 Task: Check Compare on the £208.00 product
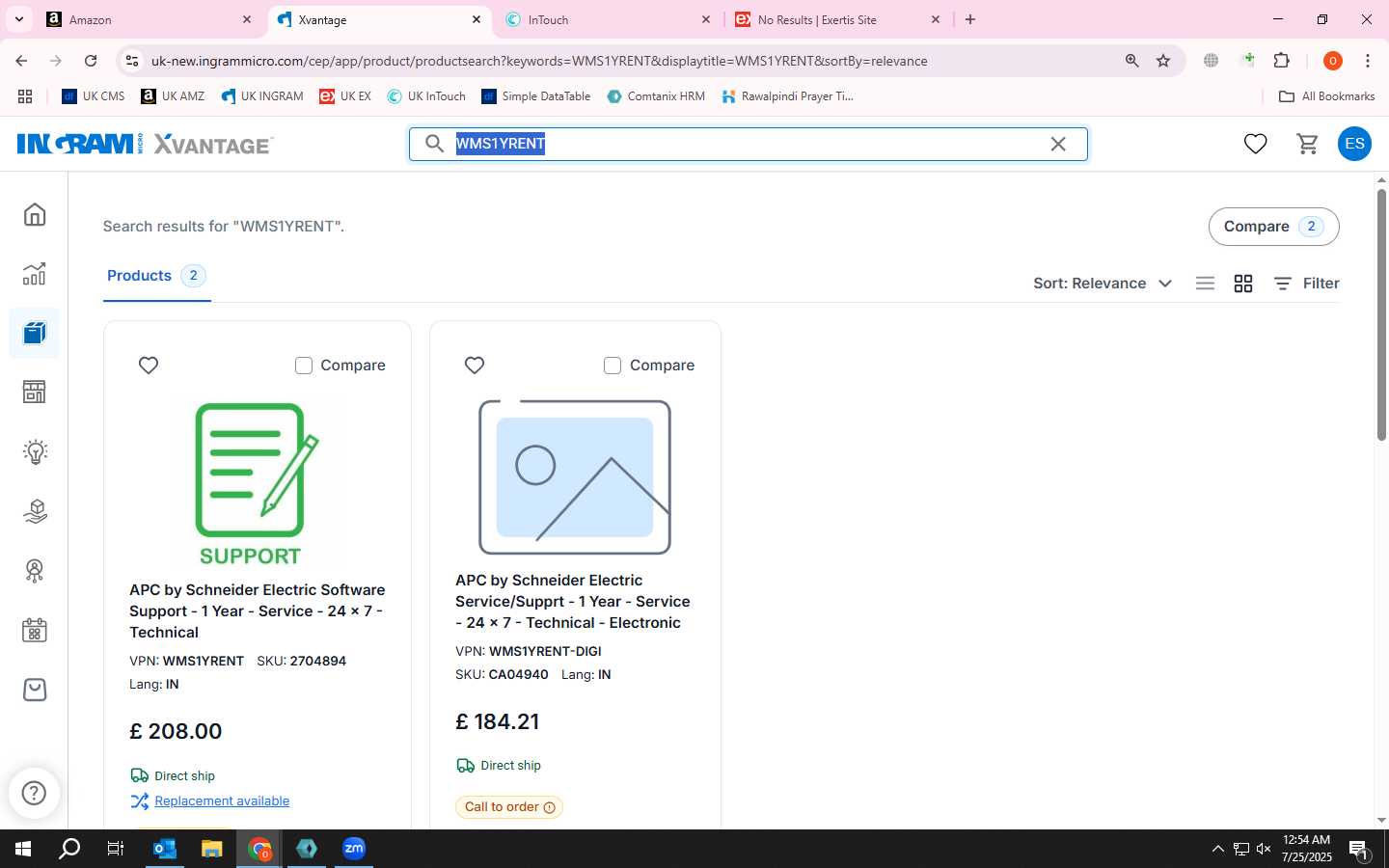point(304,366)
